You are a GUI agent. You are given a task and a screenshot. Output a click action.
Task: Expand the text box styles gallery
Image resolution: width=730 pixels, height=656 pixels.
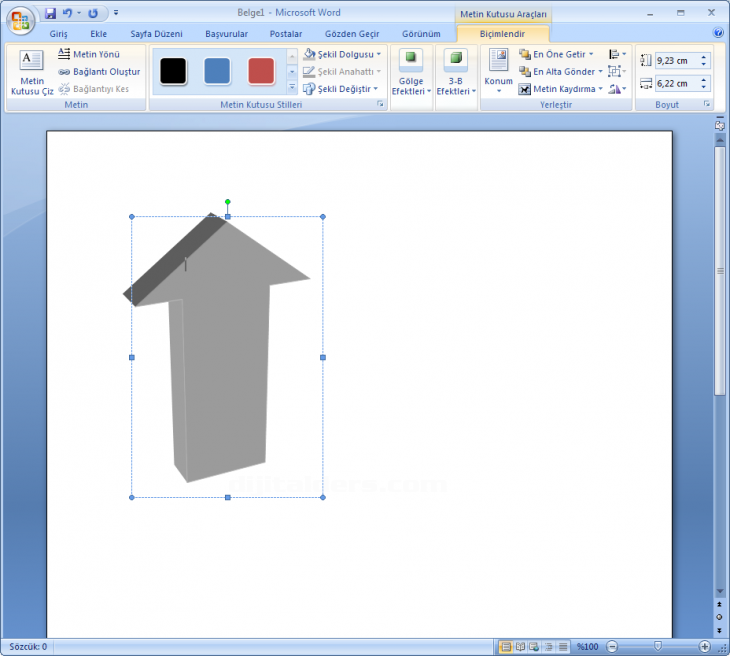(292, 87)
